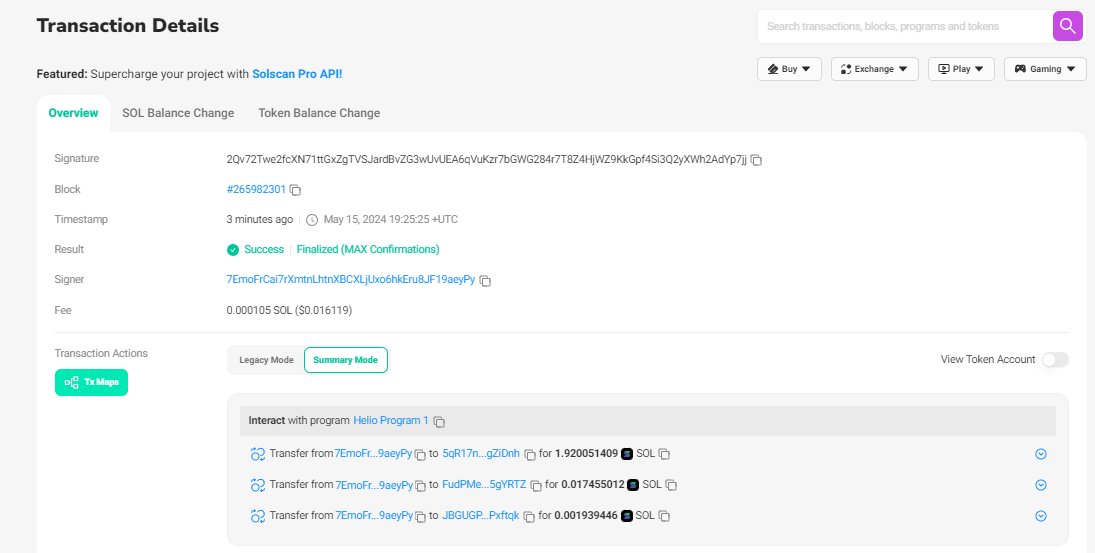
Task: Open the Play dropdown
Action: [961, 69]
